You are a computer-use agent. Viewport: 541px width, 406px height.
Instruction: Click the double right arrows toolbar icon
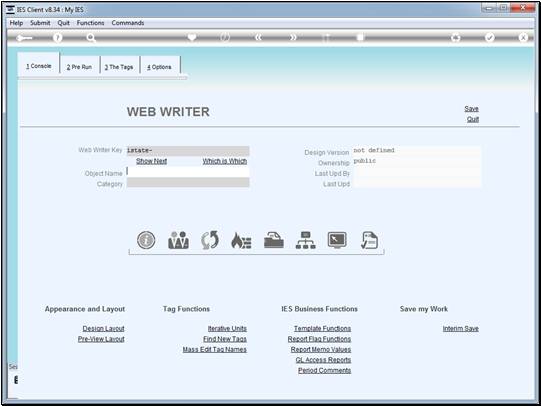pyautogui.click(x=293, y=37)
